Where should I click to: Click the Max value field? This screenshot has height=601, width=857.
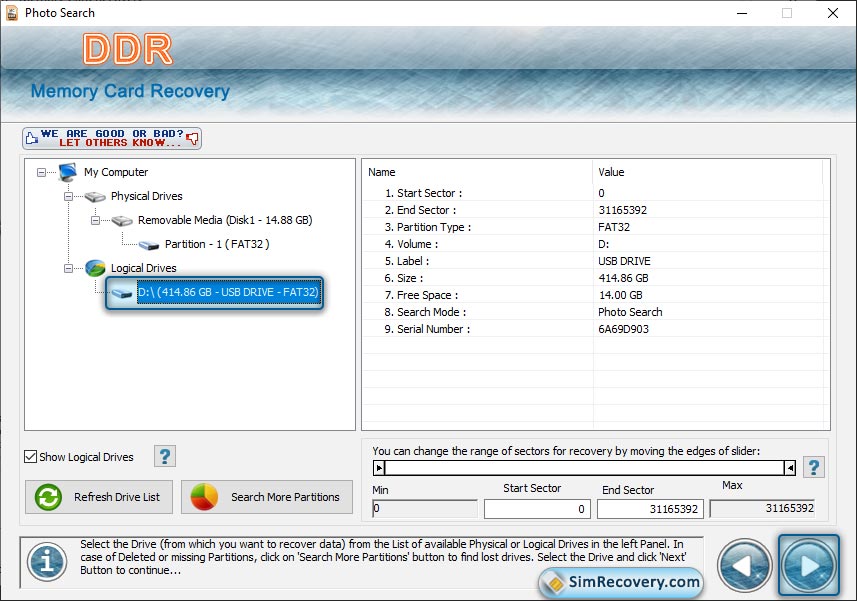pyautogui.click(x=762, y=509)
